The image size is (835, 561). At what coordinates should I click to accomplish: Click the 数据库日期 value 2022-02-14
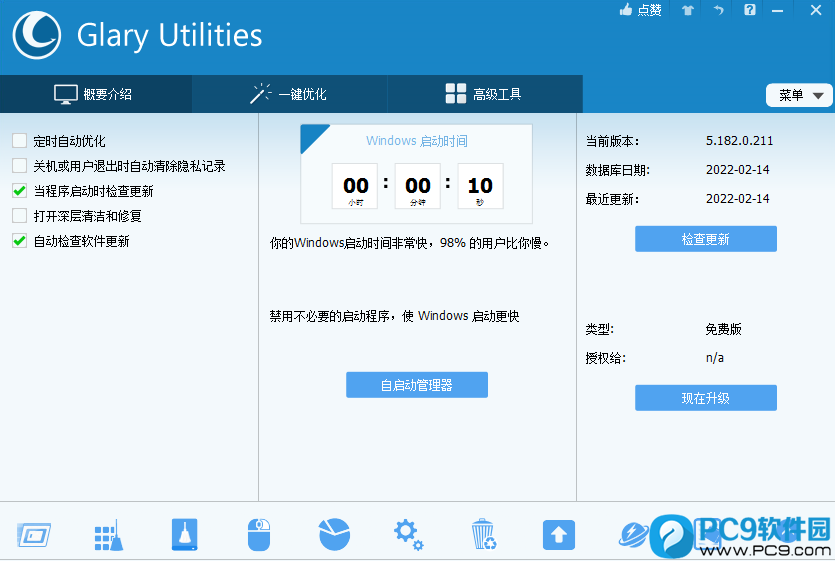(x=738, y=169)
